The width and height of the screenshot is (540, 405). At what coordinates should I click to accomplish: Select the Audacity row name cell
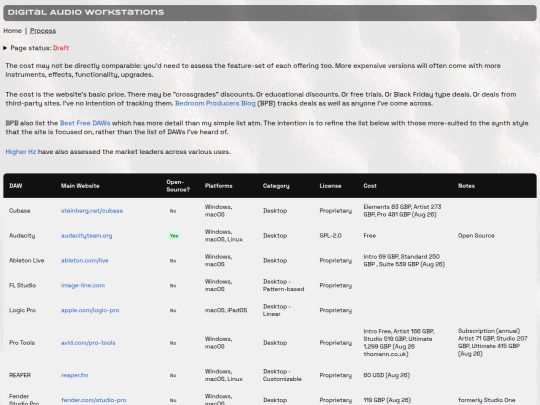point(22,236)
